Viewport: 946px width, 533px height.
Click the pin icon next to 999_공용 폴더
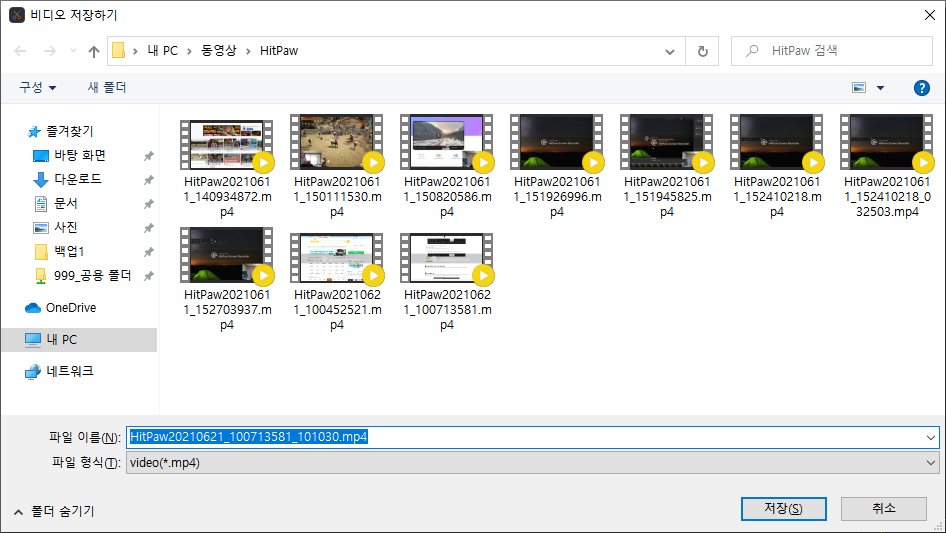click(148, 276)
